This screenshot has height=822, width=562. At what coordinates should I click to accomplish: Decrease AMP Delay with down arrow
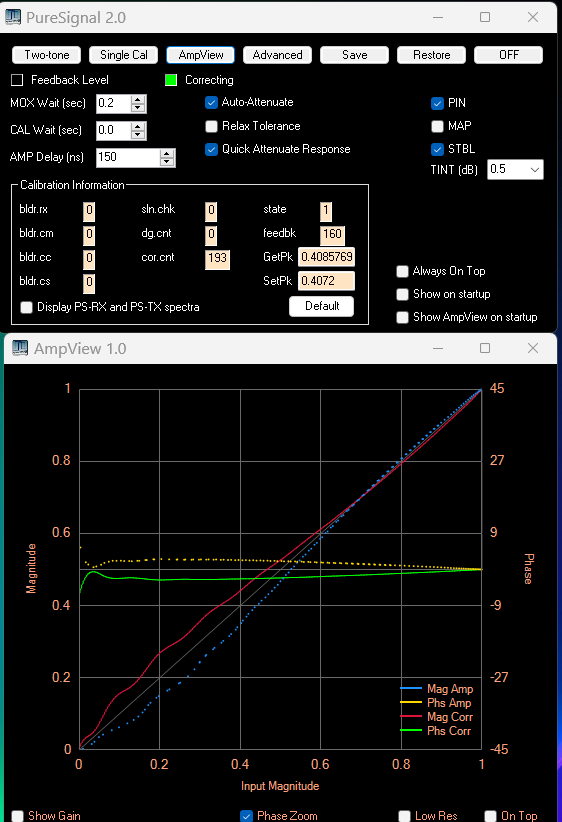coord(167,162)
